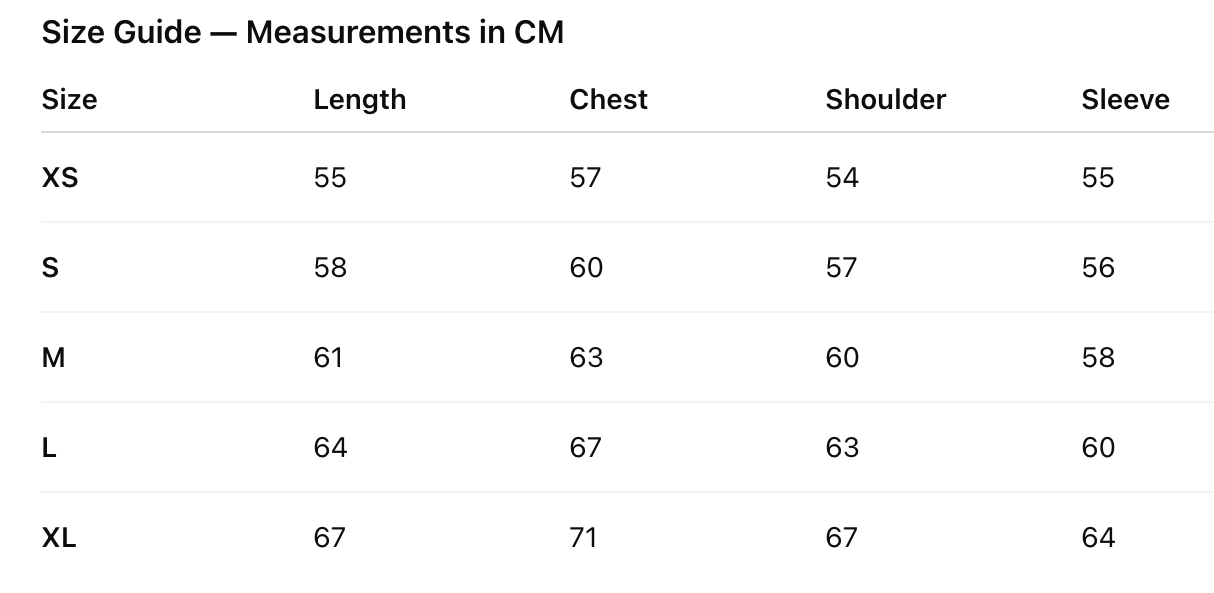Click the Length column header
The height and width of the screenshot is (593, 1214).
point(359,100)
